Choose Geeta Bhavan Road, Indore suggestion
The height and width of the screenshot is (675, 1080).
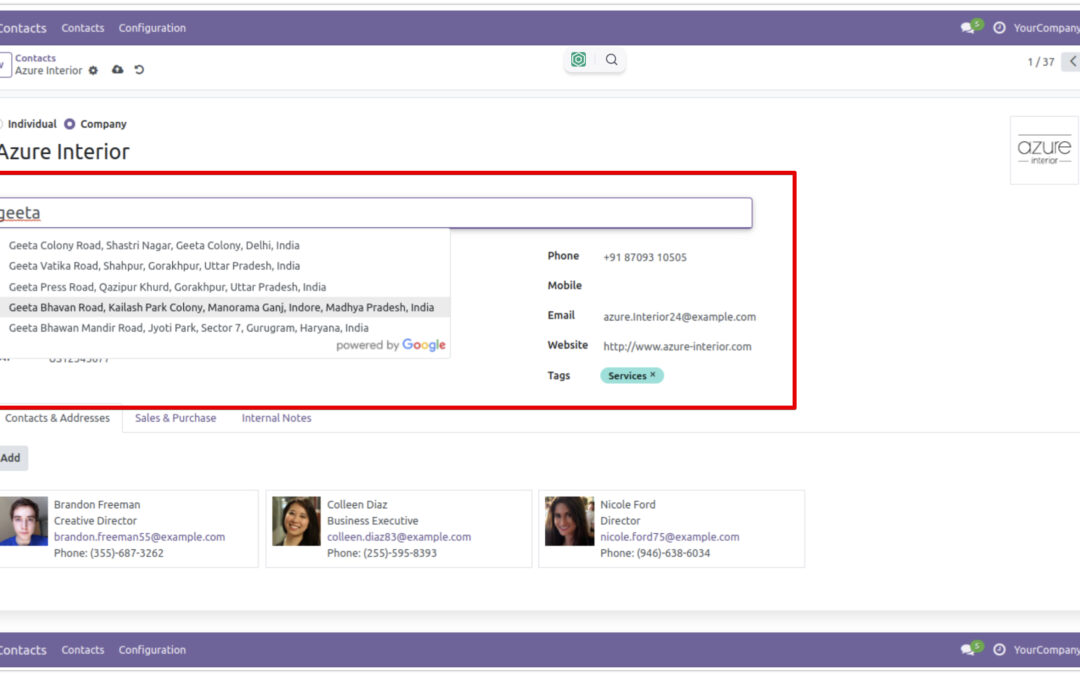225,307
